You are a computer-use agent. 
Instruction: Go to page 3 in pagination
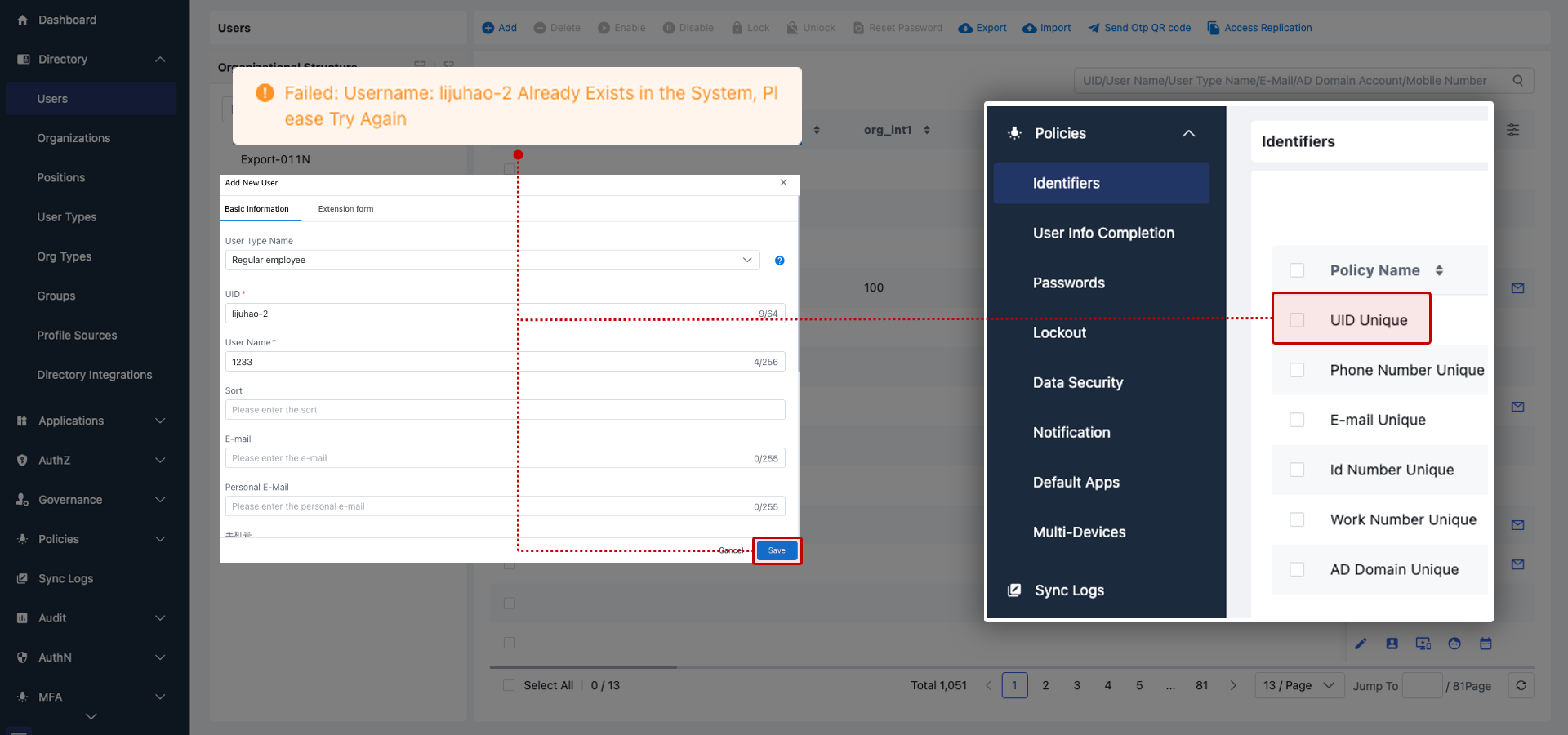1076,685
